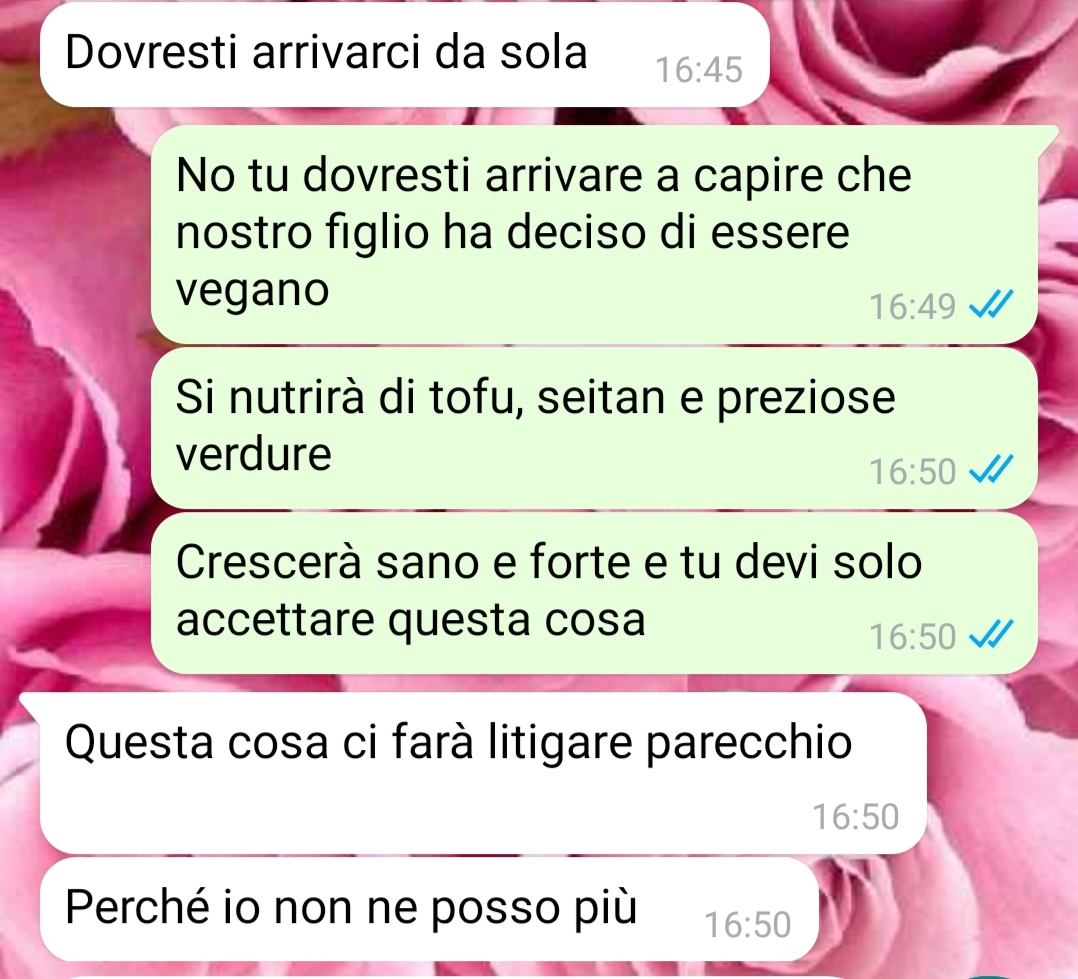Click the 16:45 timestamp
Image resolution: width=1078 pixels, height=979 pixels.
[698, 69]
